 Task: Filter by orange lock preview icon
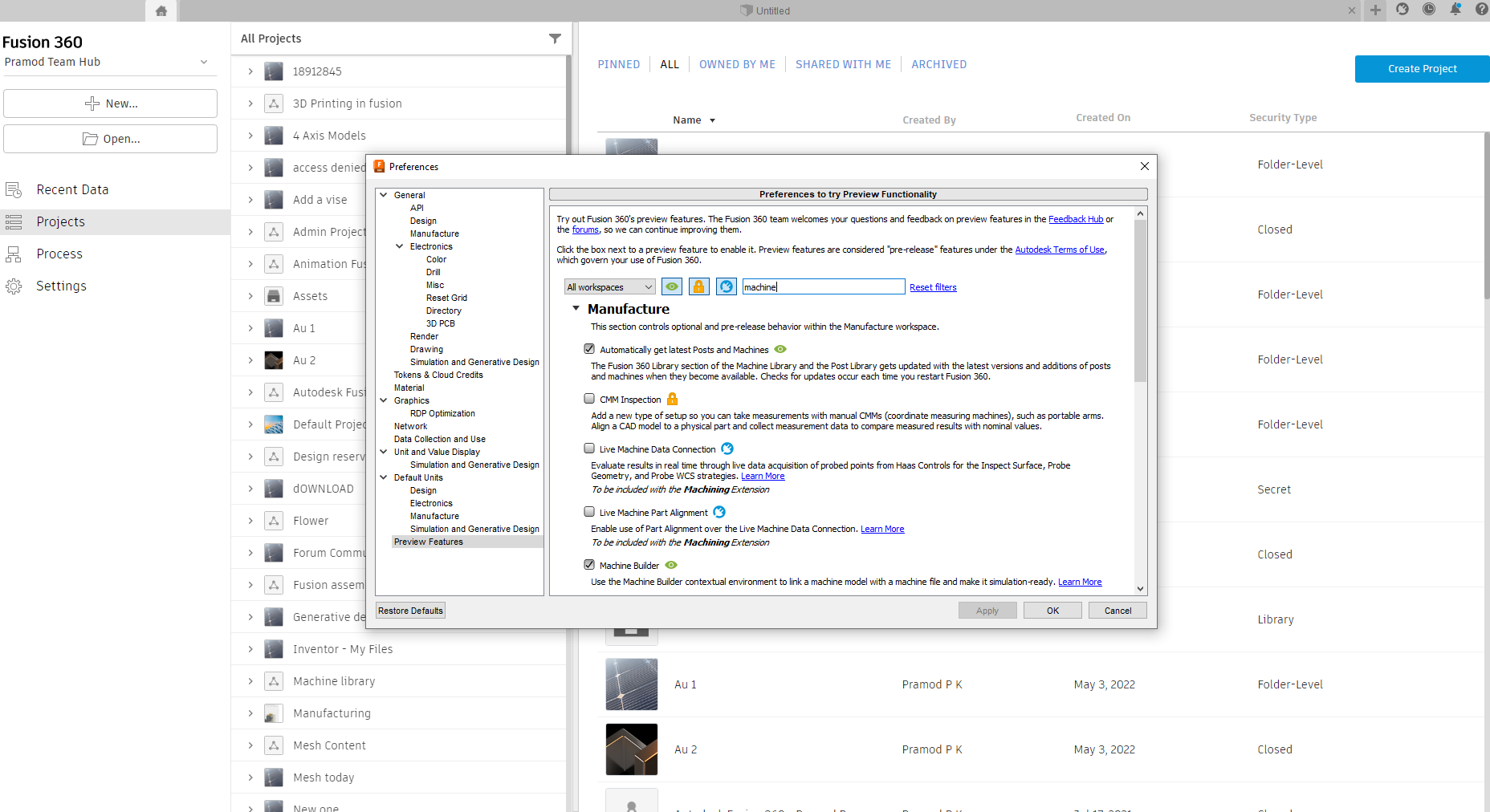699,286
